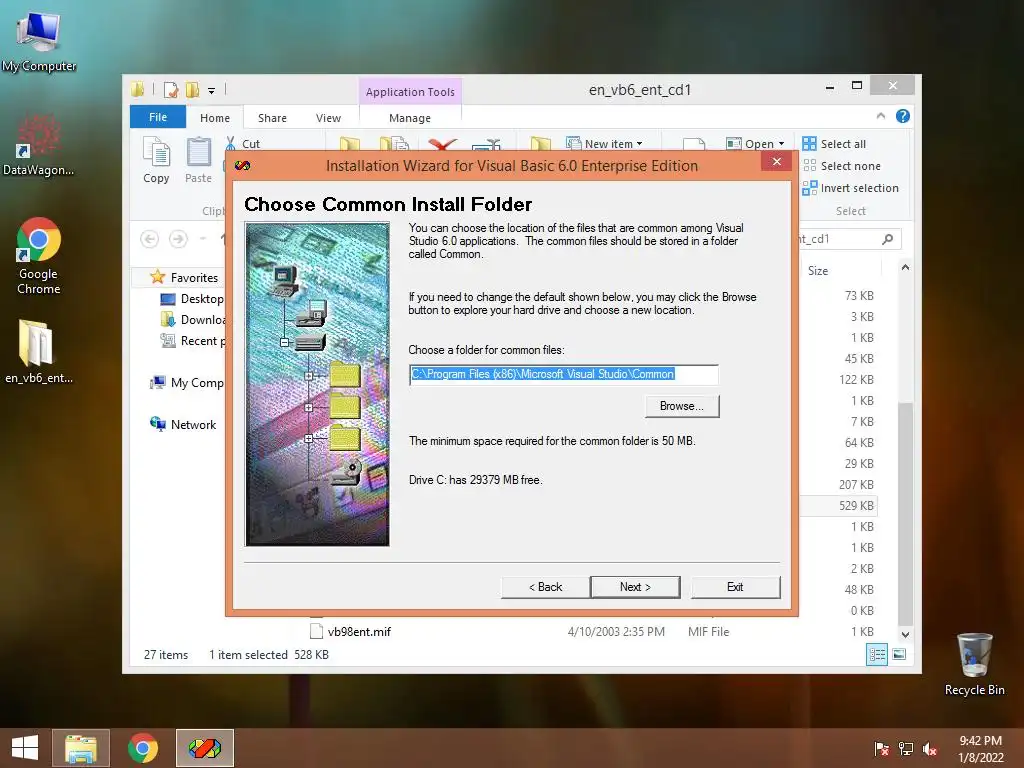1024x768 pixels.
Task: Click the Cut scissors icon
Action: (231, 144)
